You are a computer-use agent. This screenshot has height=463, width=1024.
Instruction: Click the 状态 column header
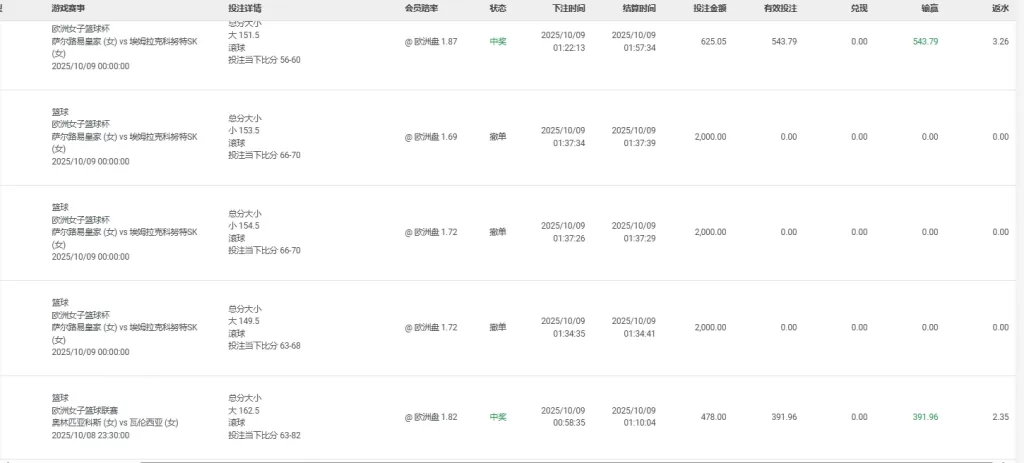(497, 8)
